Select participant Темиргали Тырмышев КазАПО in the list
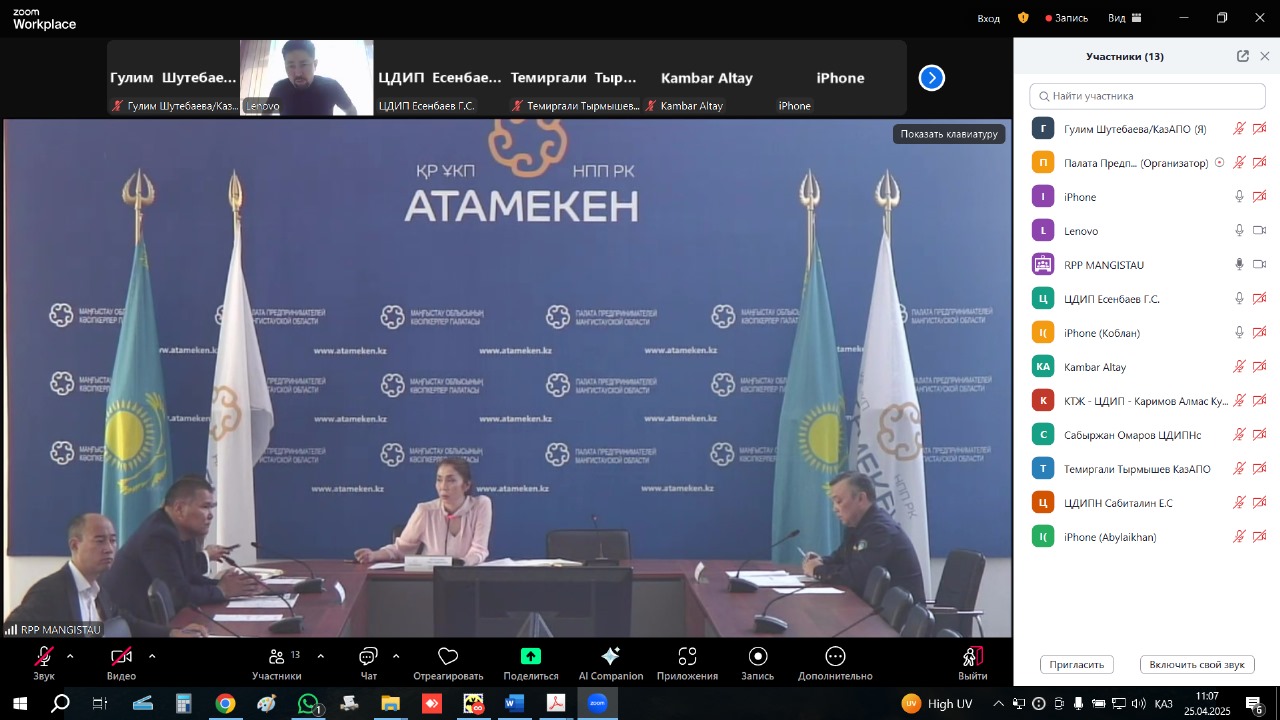Image resolution: width=1280 pixels, height=720 pixels. [x=1148, y=469]
